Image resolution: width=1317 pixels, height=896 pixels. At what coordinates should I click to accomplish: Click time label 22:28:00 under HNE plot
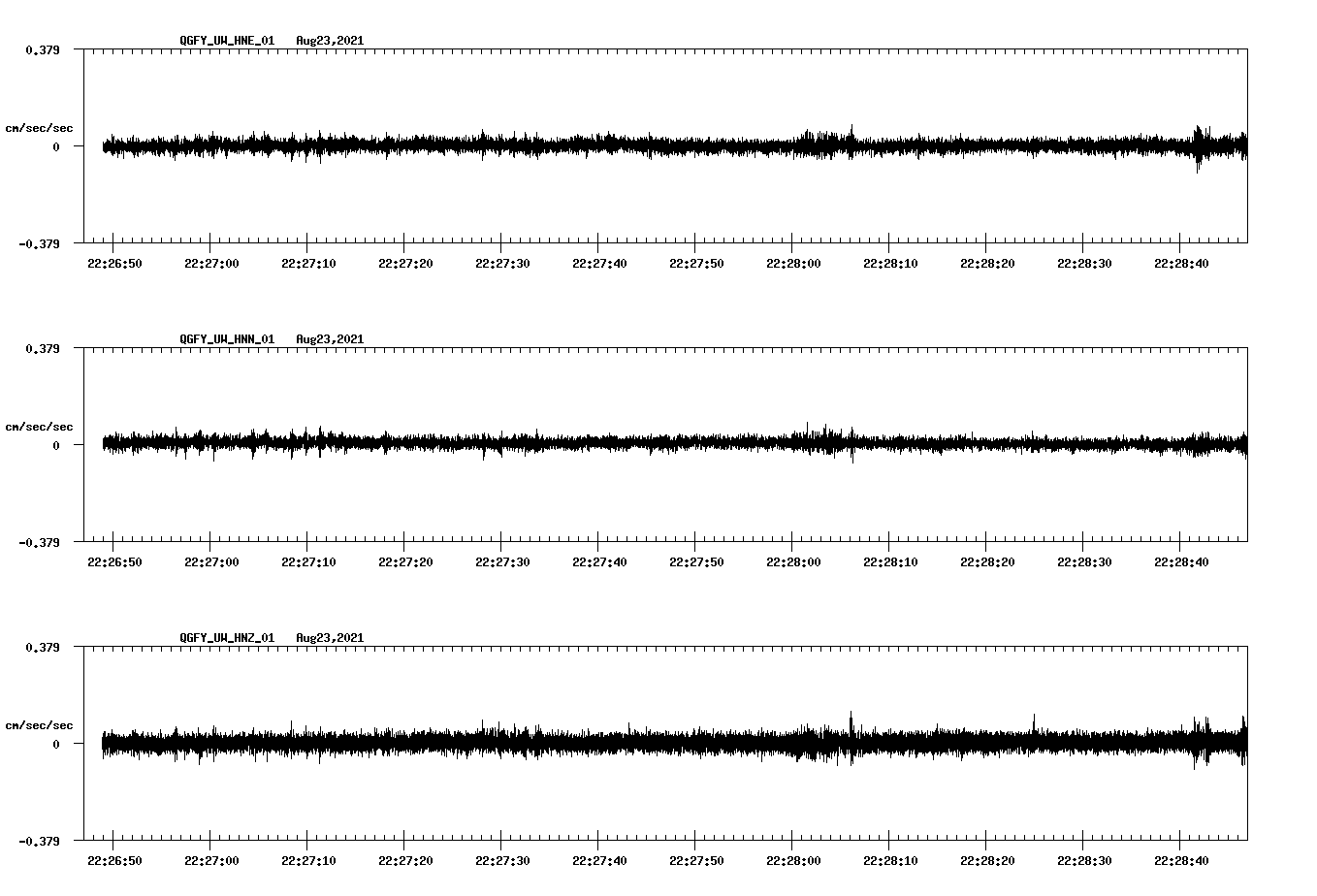coord(793,264)
